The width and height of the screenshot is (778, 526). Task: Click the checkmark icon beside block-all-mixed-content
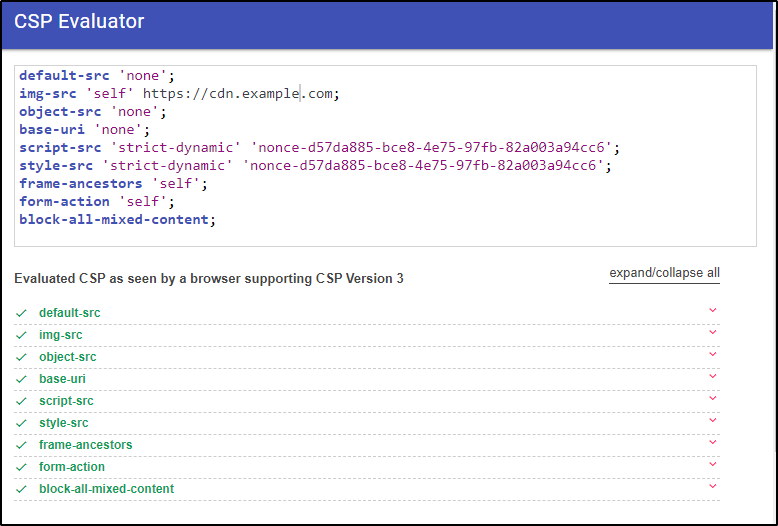[21, 489]
